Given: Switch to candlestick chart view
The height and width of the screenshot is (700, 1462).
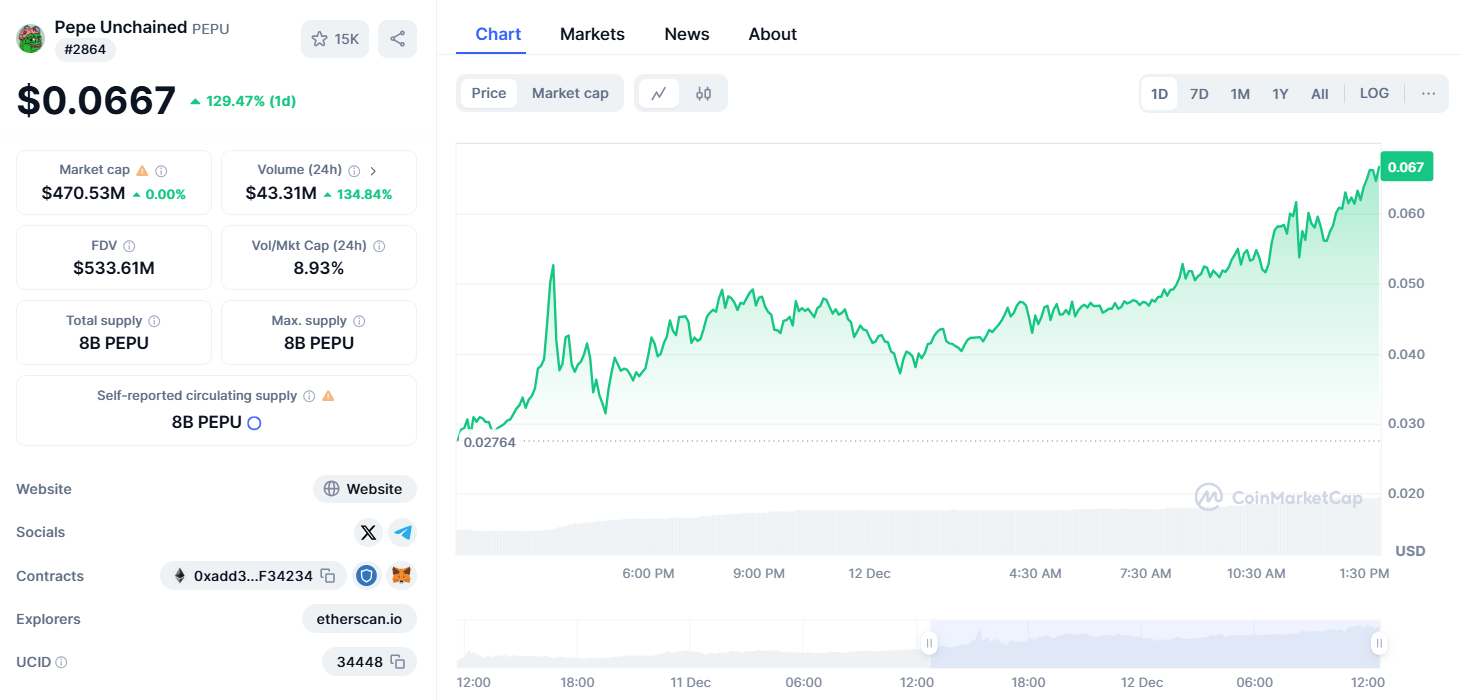Looking at the screenshot, I should point(703,93).
